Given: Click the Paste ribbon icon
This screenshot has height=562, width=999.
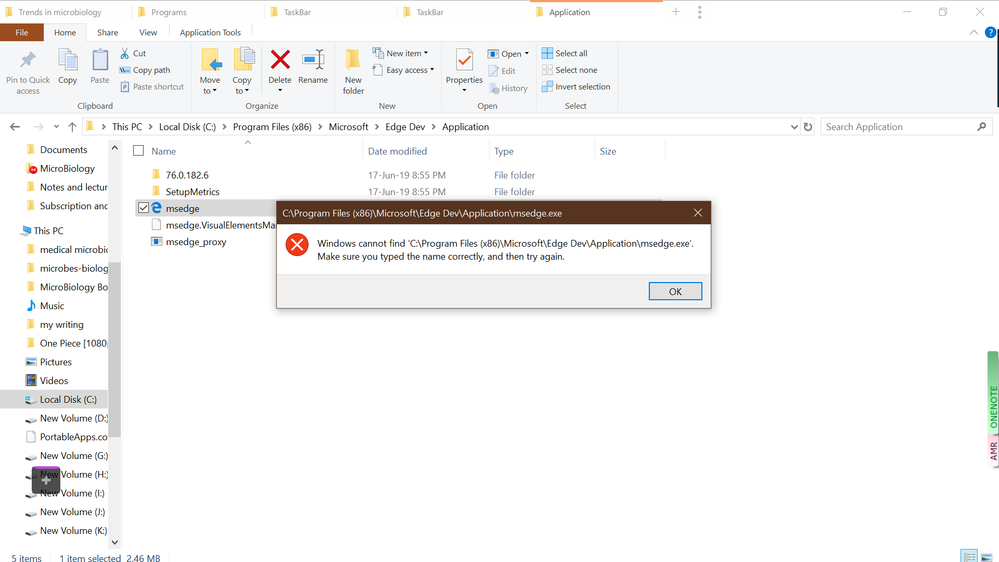Looking at the screenshot, I should tap(99, 61).
